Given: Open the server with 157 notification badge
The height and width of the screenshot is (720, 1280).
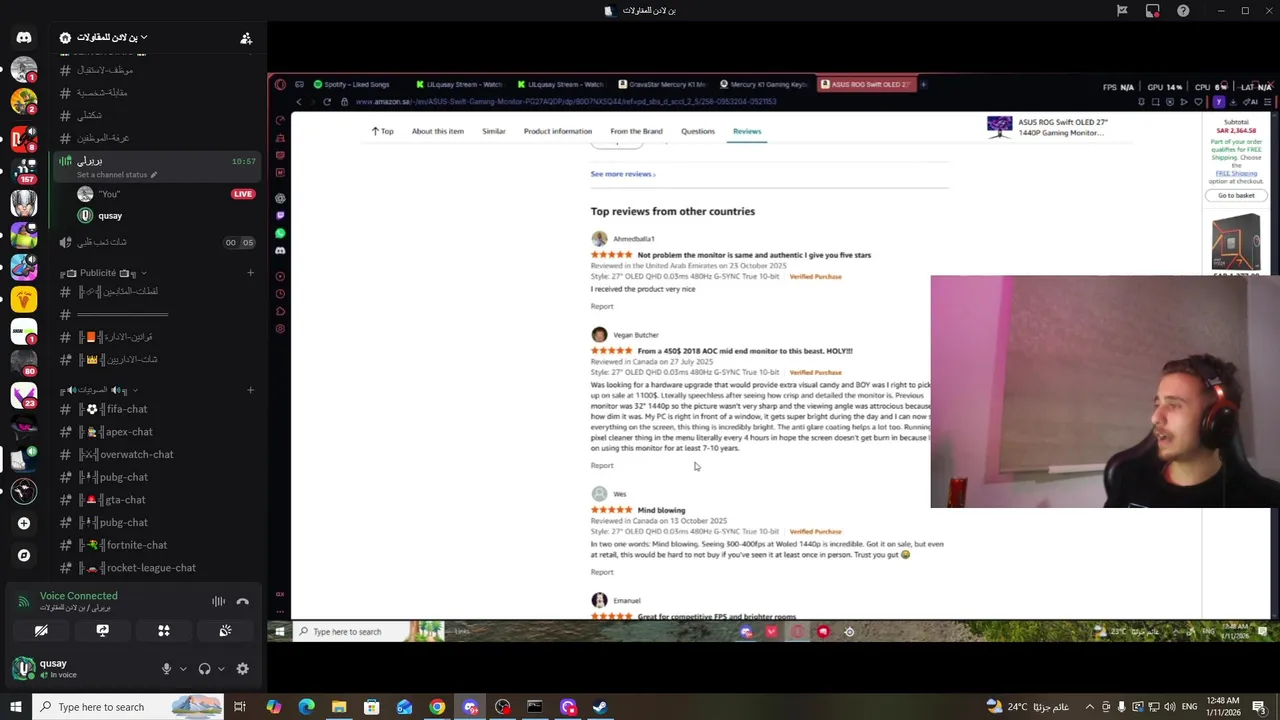Looking at the screenshot, I should click(24, 169).
